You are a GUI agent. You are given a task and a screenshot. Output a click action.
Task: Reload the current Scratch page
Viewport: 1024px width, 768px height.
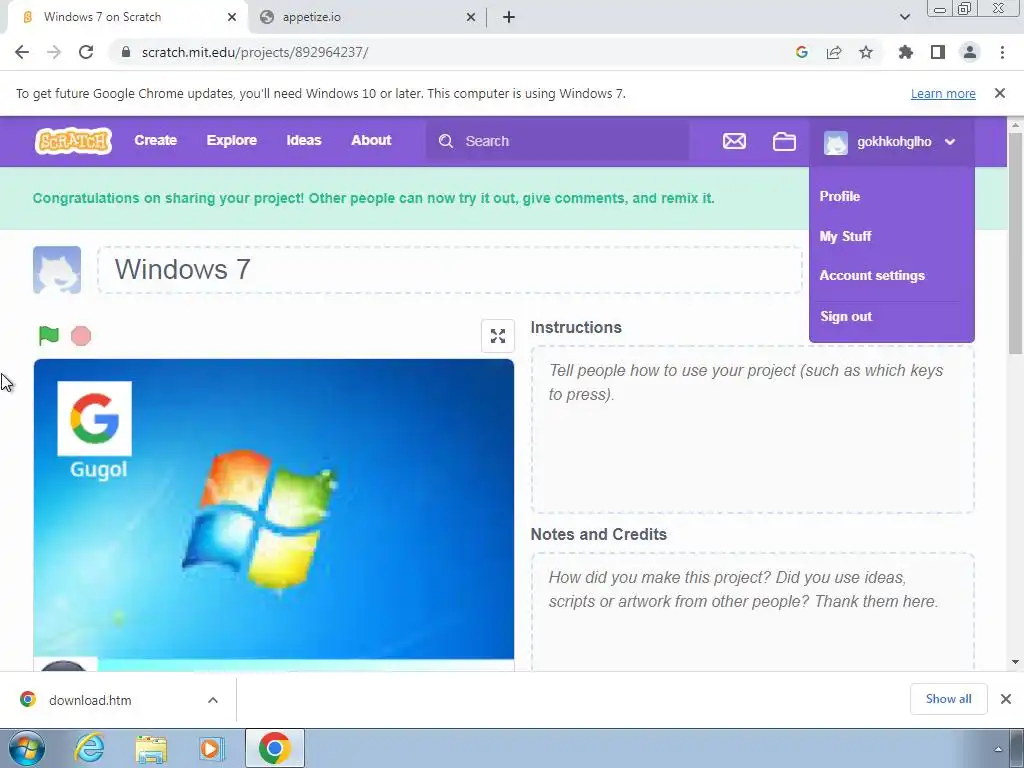click(x=86, y=52)
